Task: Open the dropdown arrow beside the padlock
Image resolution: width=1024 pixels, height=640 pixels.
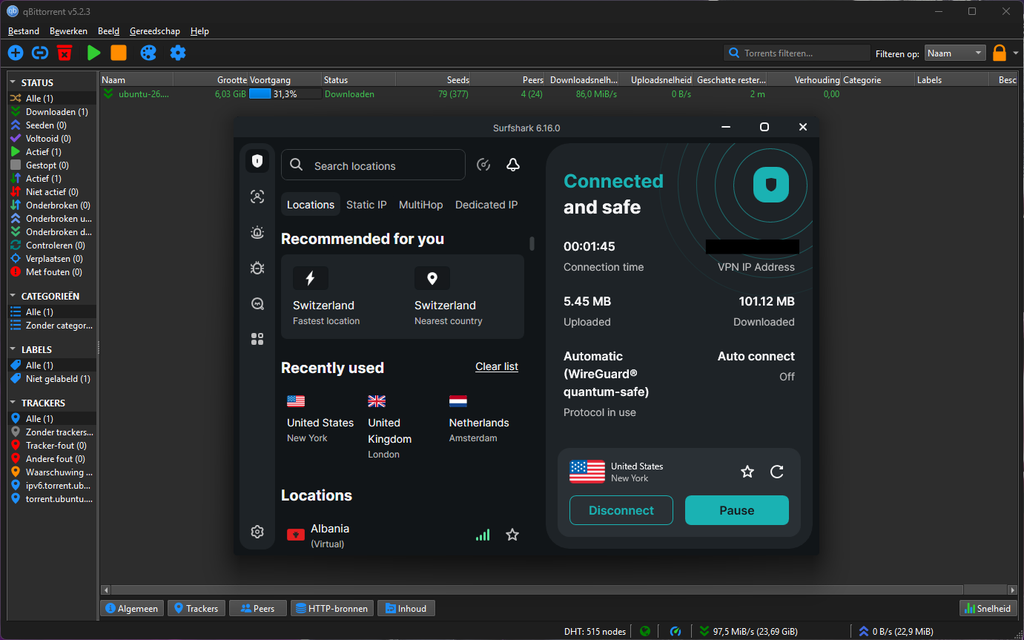Action: tap(1016, 53)
